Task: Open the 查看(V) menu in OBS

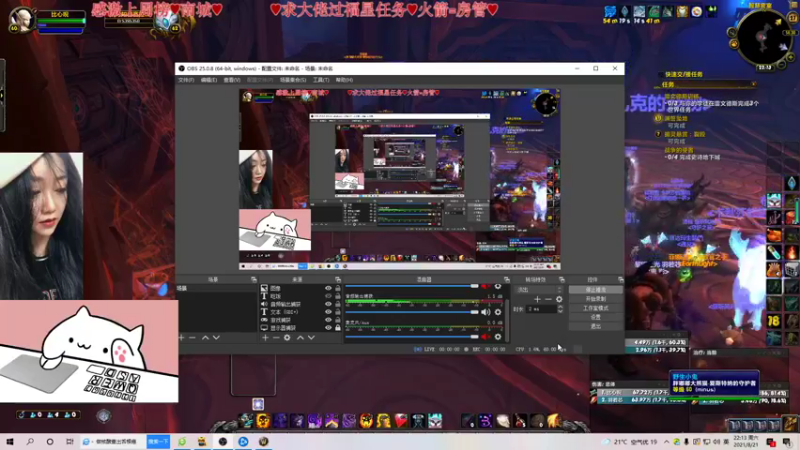Action: point(232,80)
